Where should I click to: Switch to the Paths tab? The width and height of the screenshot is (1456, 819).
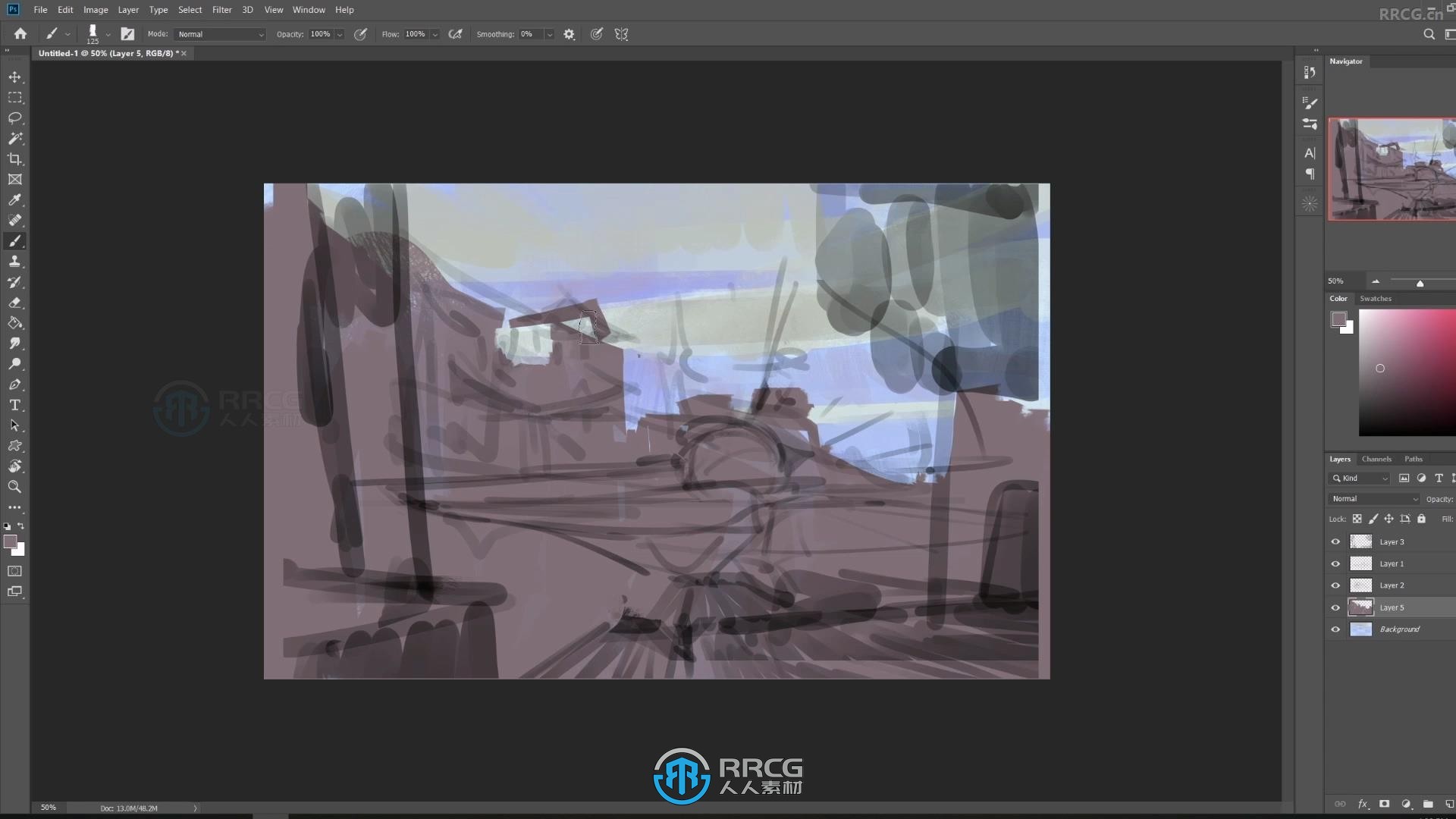(x=1414, y=459)
